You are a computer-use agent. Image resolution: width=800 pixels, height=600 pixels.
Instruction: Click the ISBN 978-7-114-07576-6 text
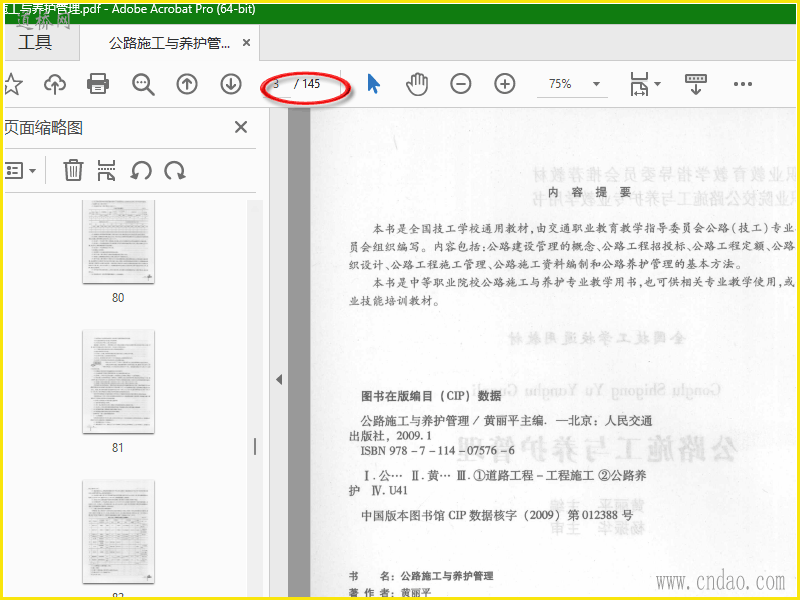pyautogui.click(x=438, y=451)
